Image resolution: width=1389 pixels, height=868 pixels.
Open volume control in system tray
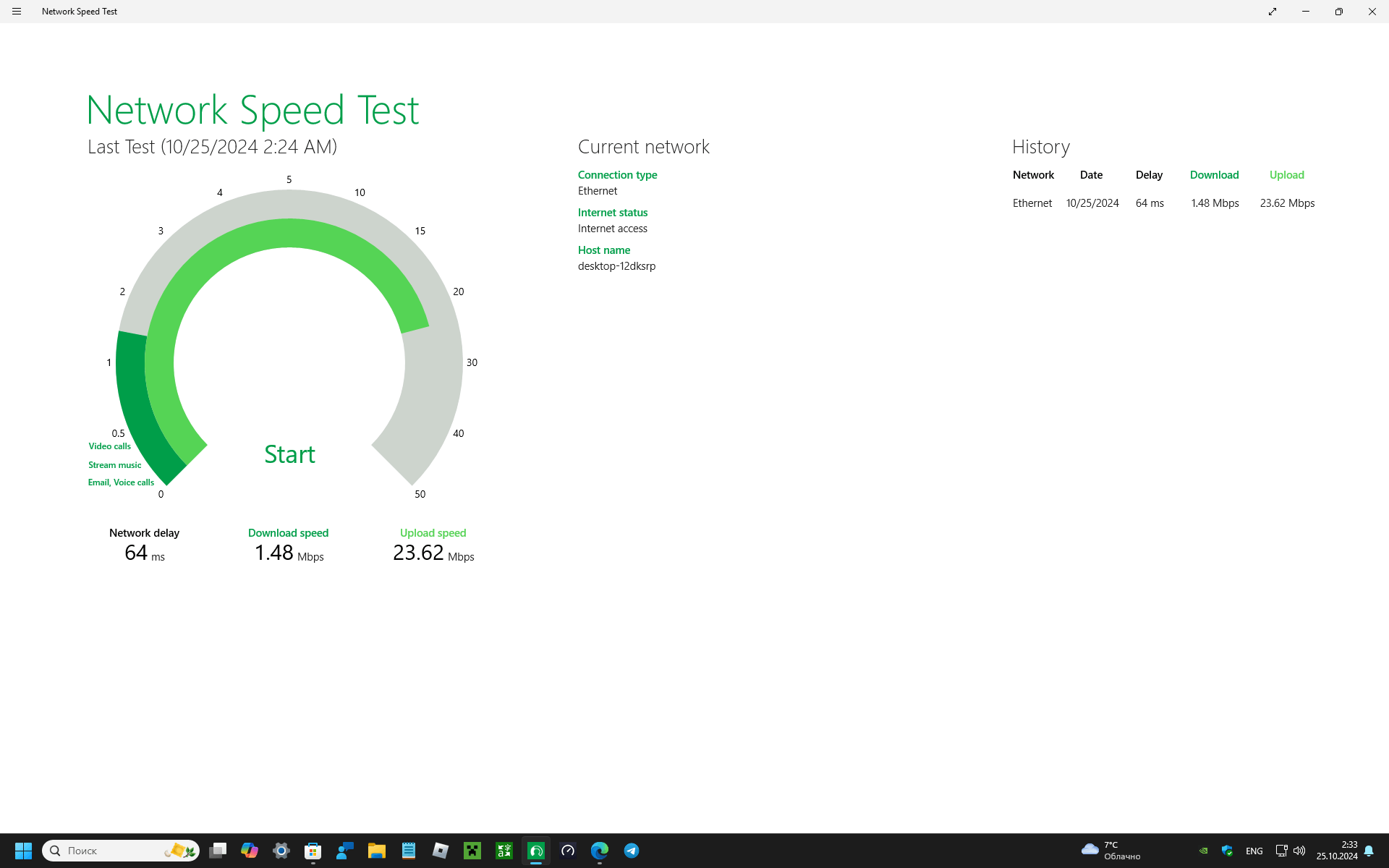(1299, 851)
